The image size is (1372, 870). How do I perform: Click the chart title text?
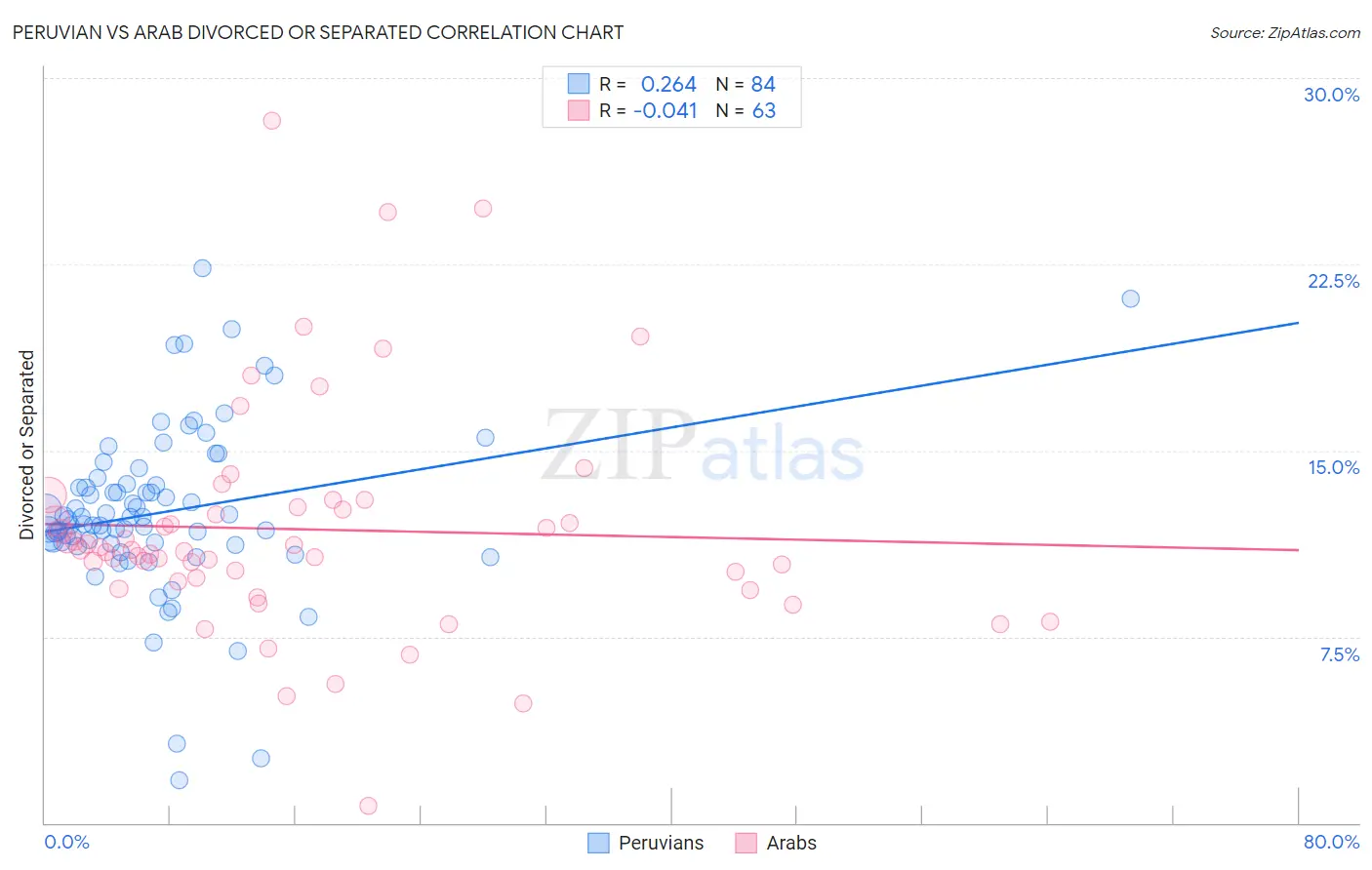[318, 32]
